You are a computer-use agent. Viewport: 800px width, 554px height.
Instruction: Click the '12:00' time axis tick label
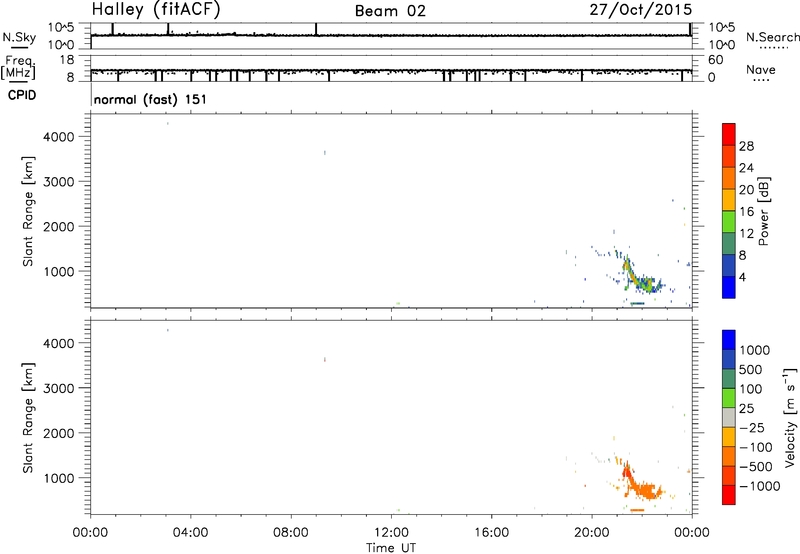391,533
